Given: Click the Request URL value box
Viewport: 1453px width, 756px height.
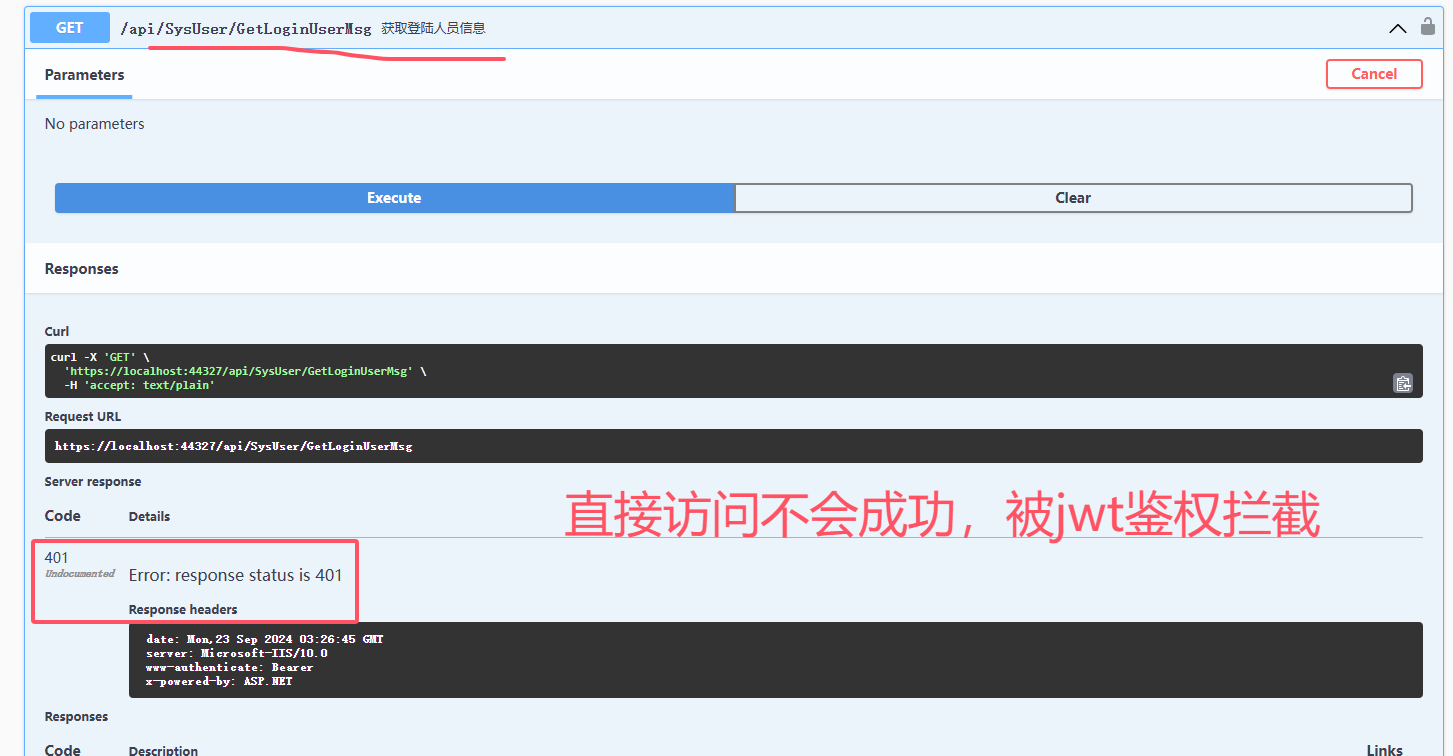Looking at the screenshot, I should point(734,446).
